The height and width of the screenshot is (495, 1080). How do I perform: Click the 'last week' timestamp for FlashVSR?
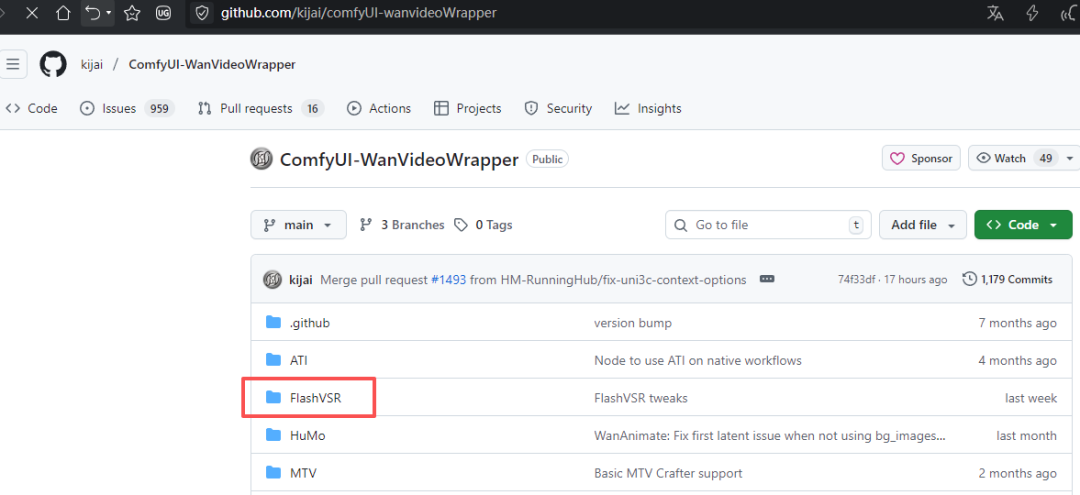tap(1031, 398)
